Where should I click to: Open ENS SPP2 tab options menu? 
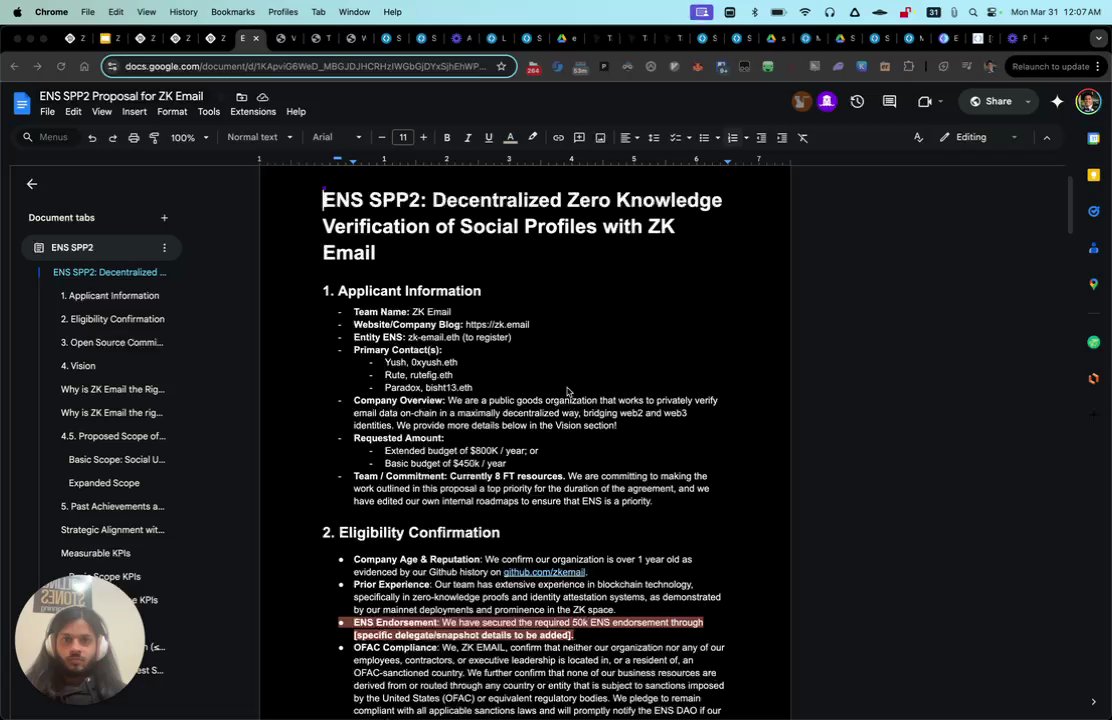click(x=164, y=248)
